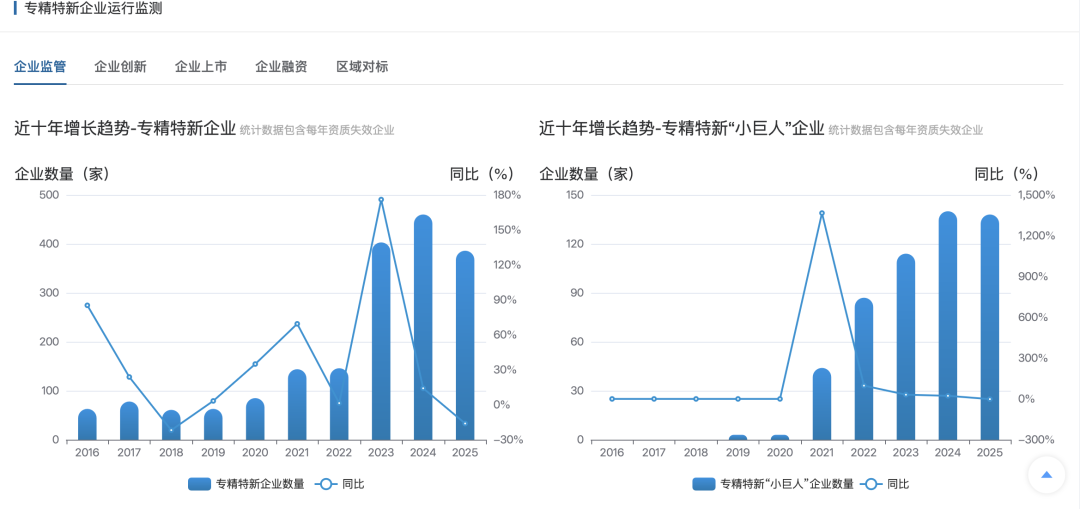The image size is (1080, 509).
Task: Click the 2018 bar in left chart
Action: tap(172, 426)
